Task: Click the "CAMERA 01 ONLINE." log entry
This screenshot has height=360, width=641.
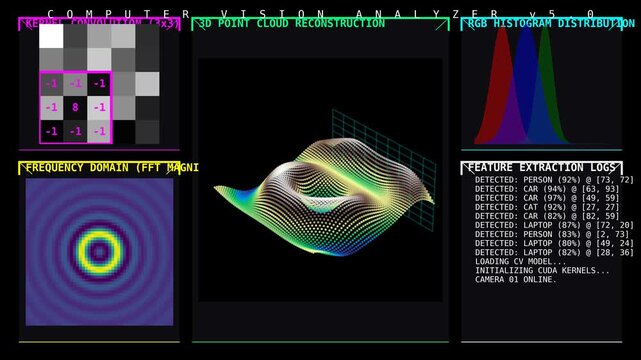Action: (515, 280)
